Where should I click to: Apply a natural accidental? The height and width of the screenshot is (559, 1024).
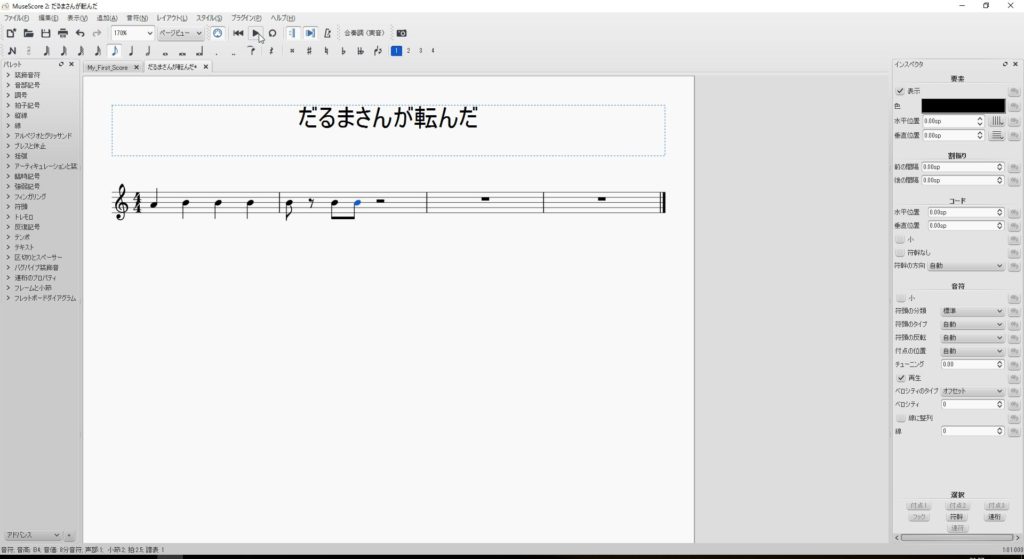(326, 51)
